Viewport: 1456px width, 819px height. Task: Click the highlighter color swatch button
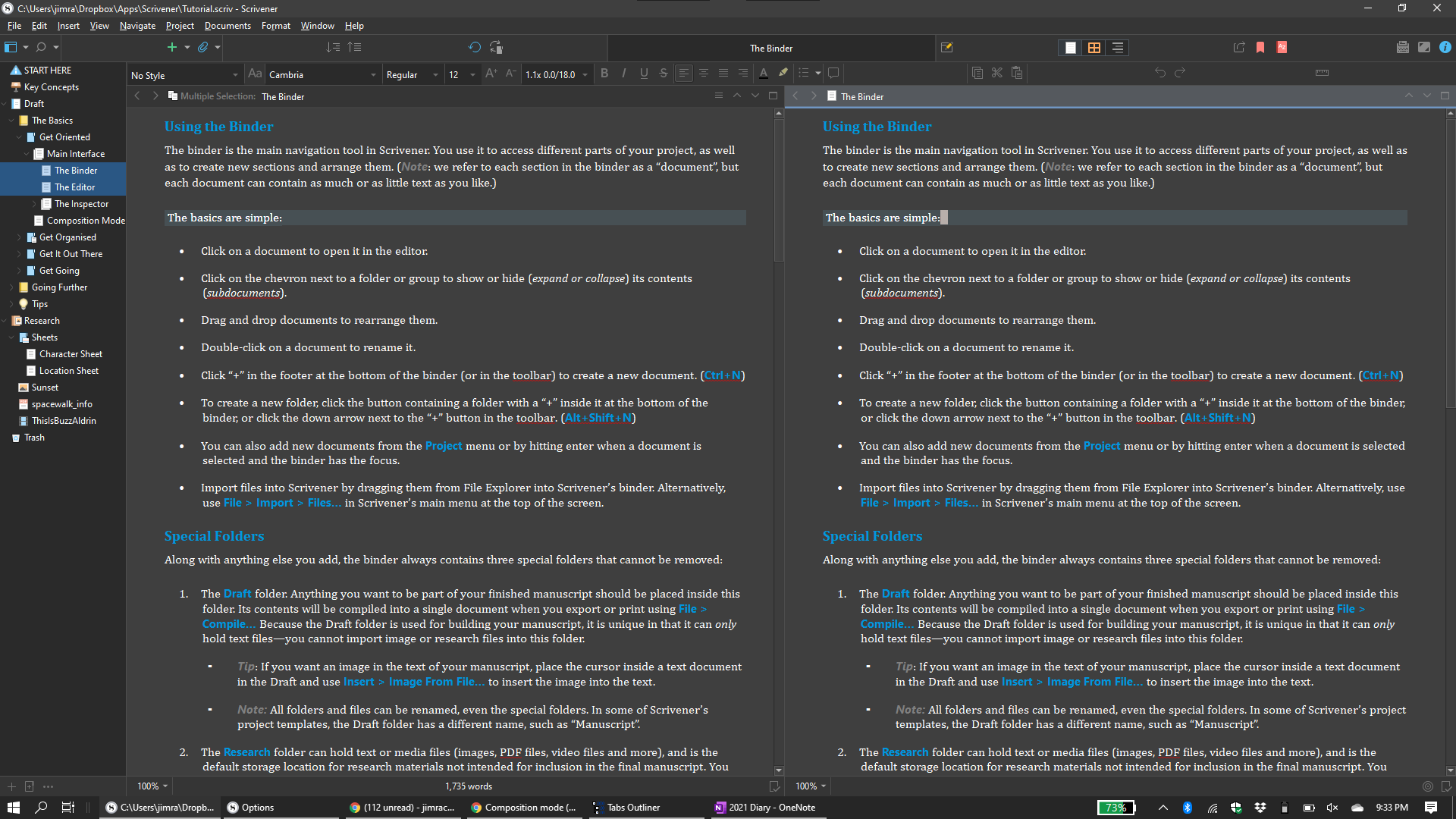pos(783,74)
